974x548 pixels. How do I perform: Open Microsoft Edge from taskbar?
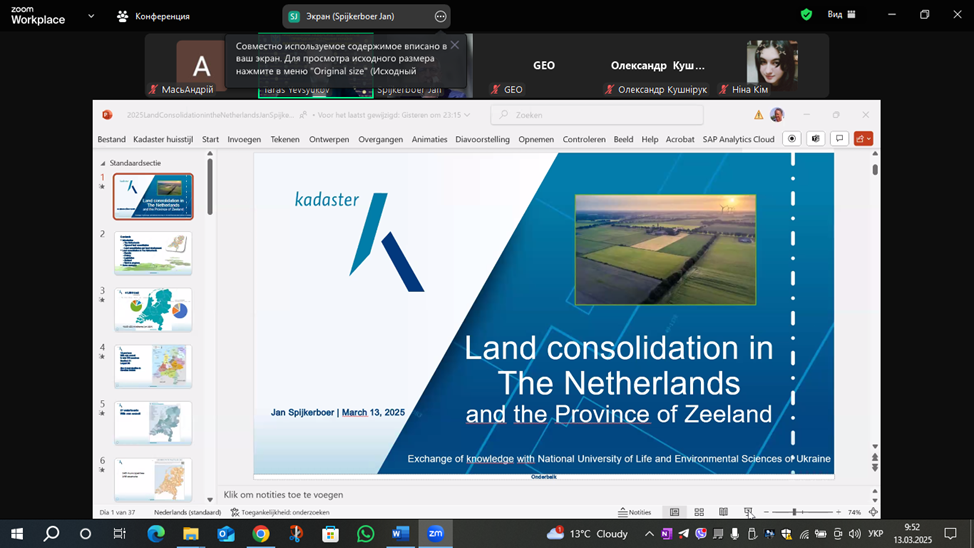coord(156,534)
